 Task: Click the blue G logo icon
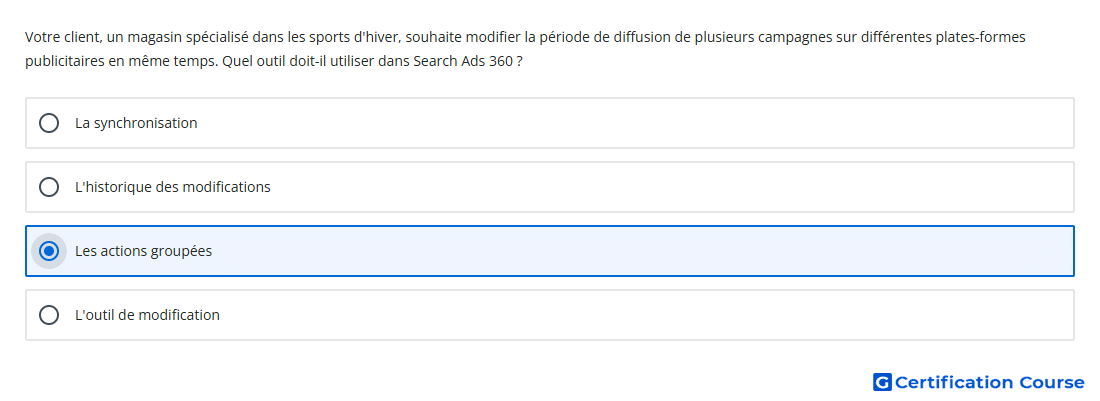882,382
